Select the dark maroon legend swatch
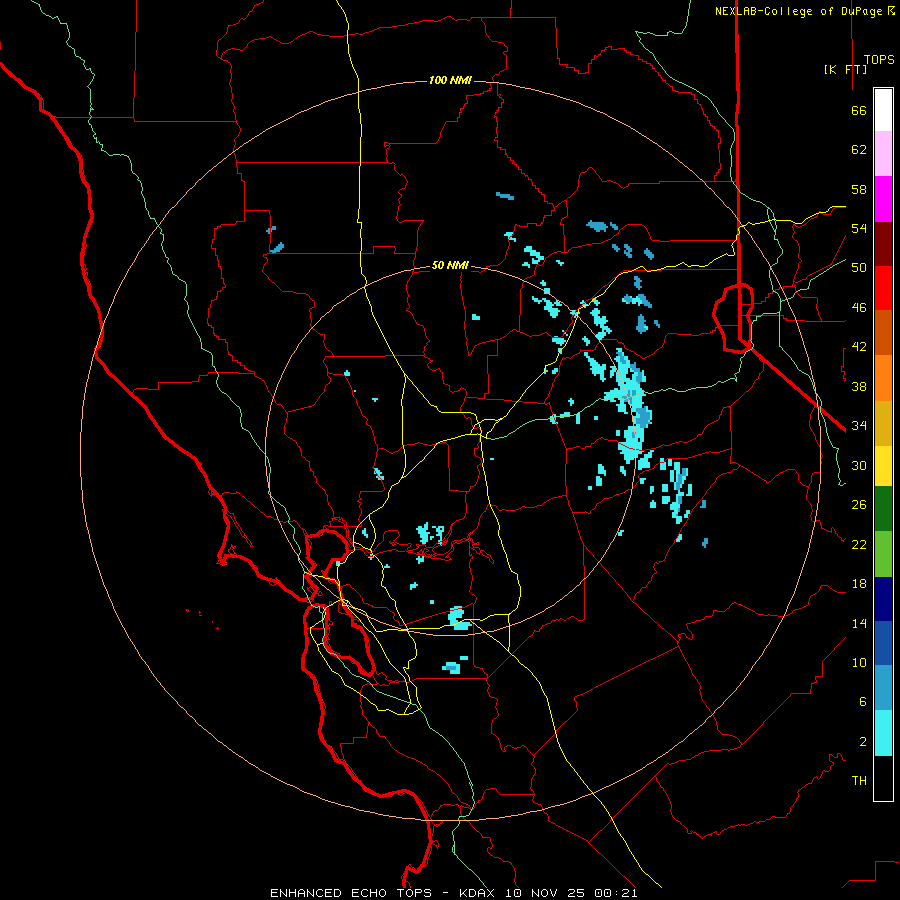The width and height of the screenshot is (900, 900). coord(883,243)
